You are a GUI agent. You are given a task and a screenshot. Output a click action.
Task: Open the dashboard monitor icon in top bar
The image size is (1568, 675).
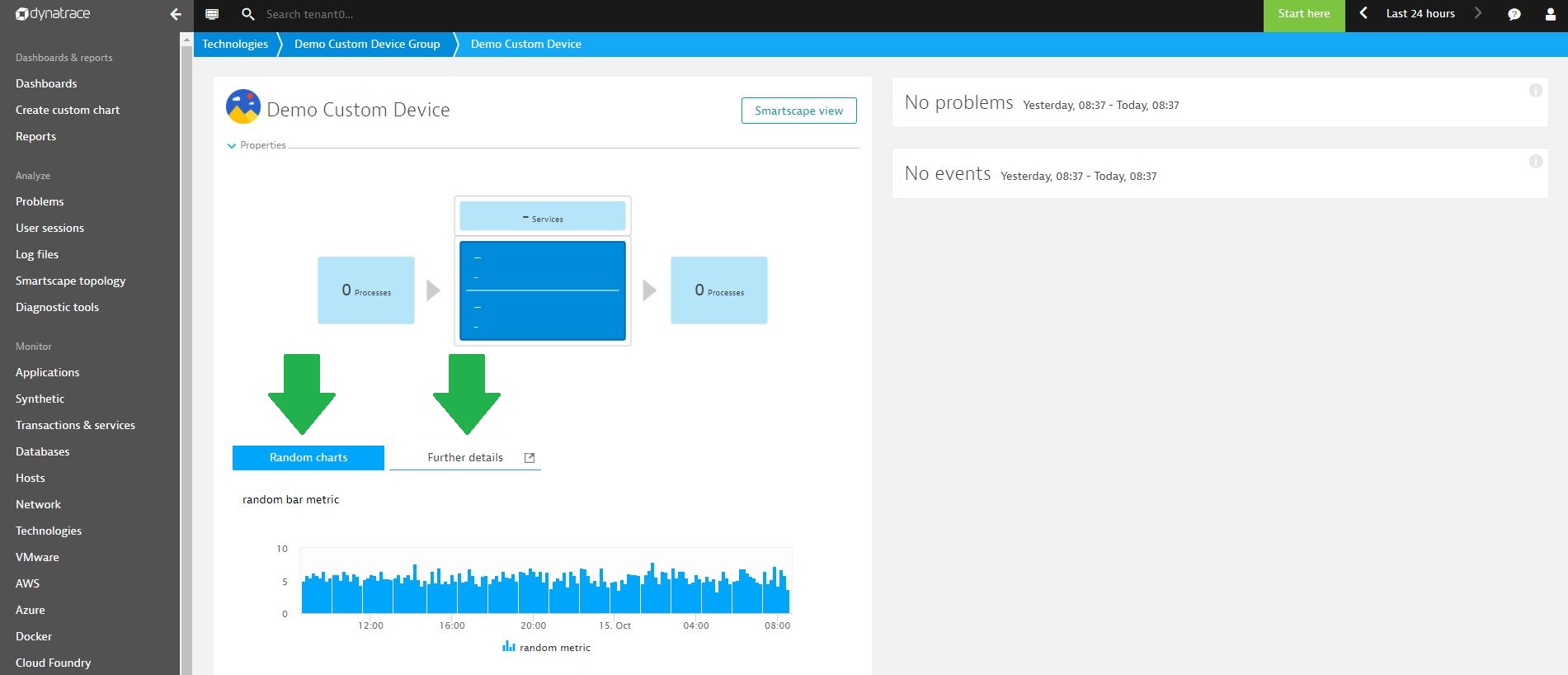(x=212, y=14)
